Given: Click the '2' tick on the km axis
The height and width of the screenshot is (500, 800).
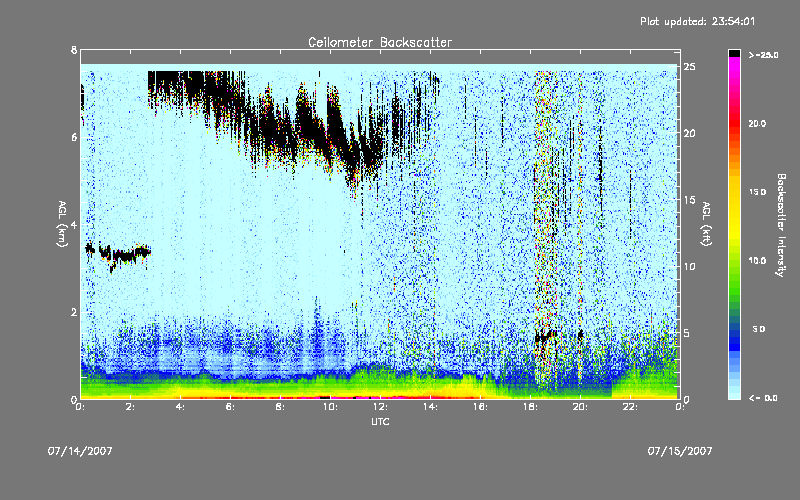Looking at the screenshot, I should click(74, 312).
